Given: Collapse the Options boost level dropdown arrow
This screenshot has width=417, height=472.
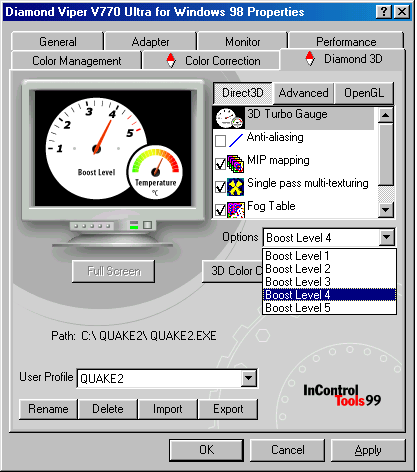Looking at the screenshot, I should coord(387,237).
